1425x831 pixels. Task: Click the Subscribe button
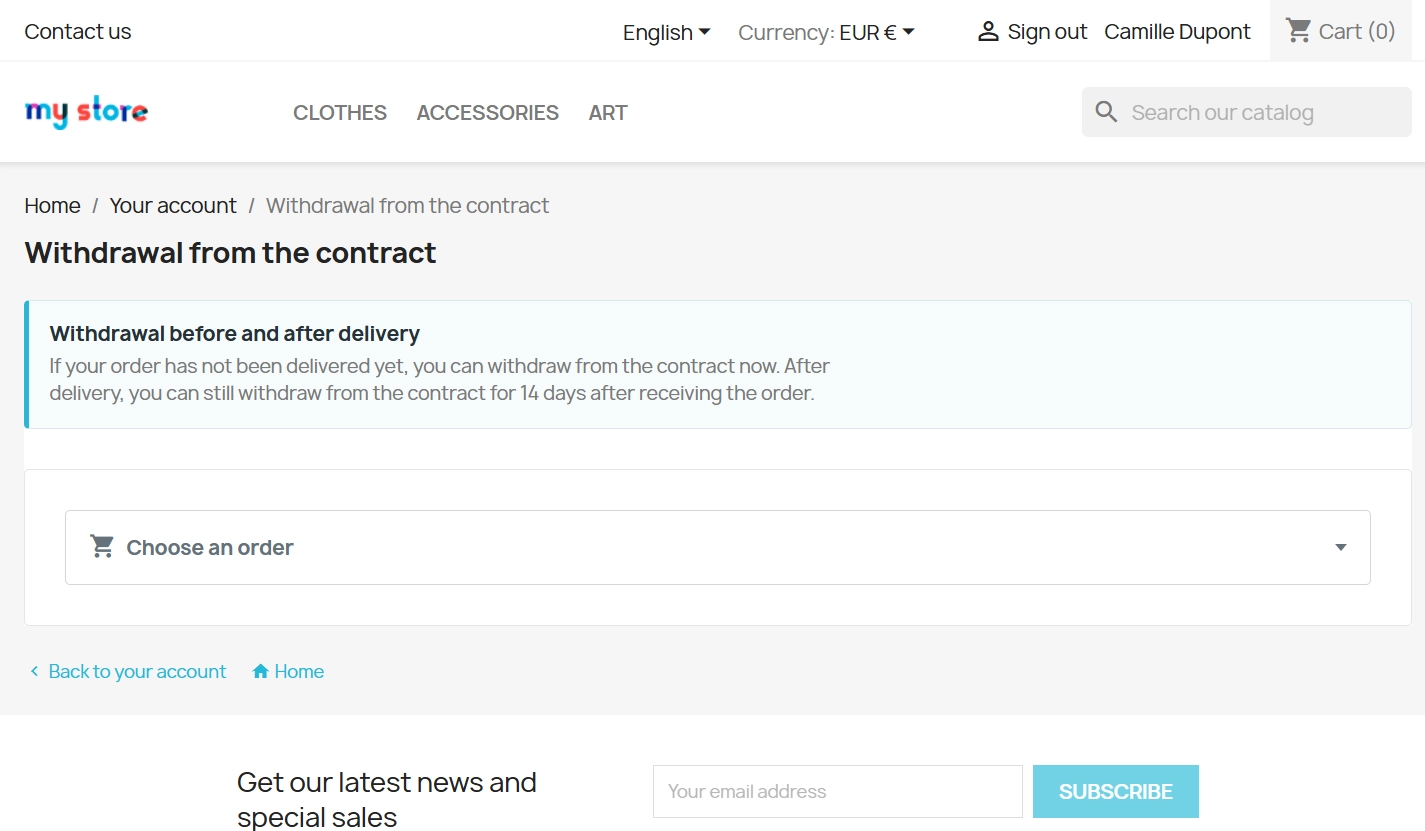click(1116, 792)
